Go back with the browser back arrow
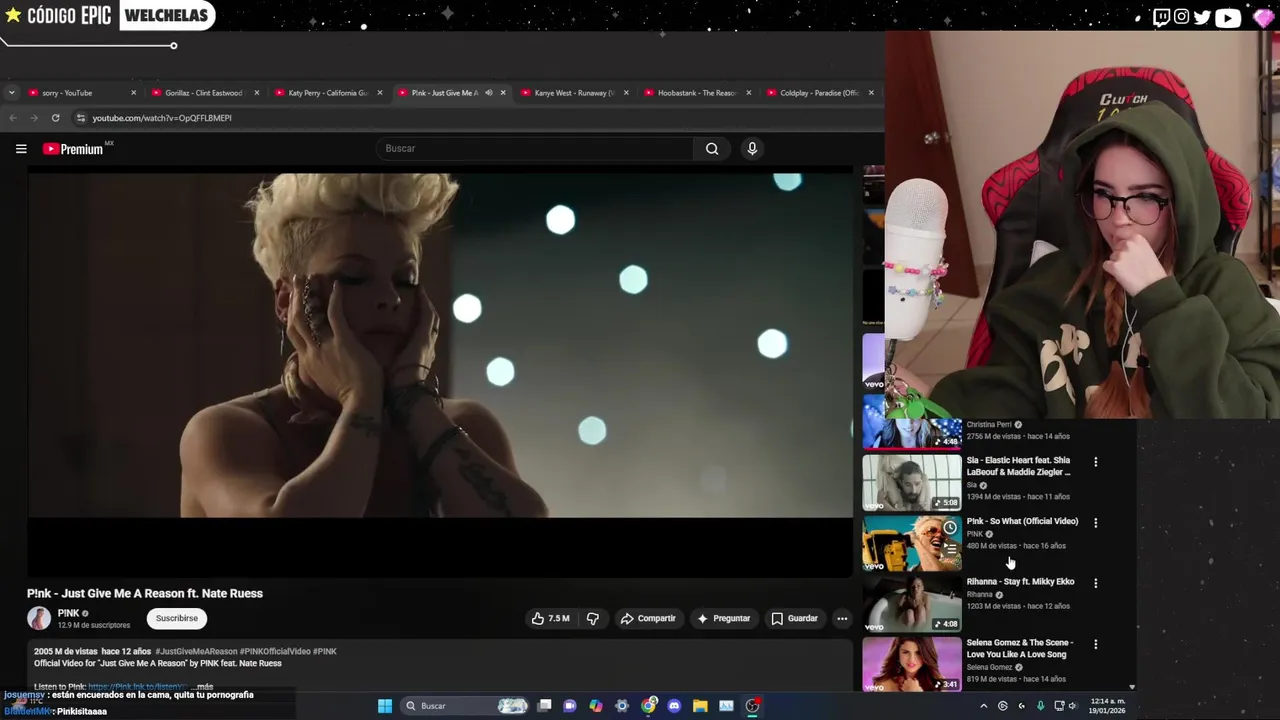Viewport: 1280px width, 720px height. pos(13,118)
